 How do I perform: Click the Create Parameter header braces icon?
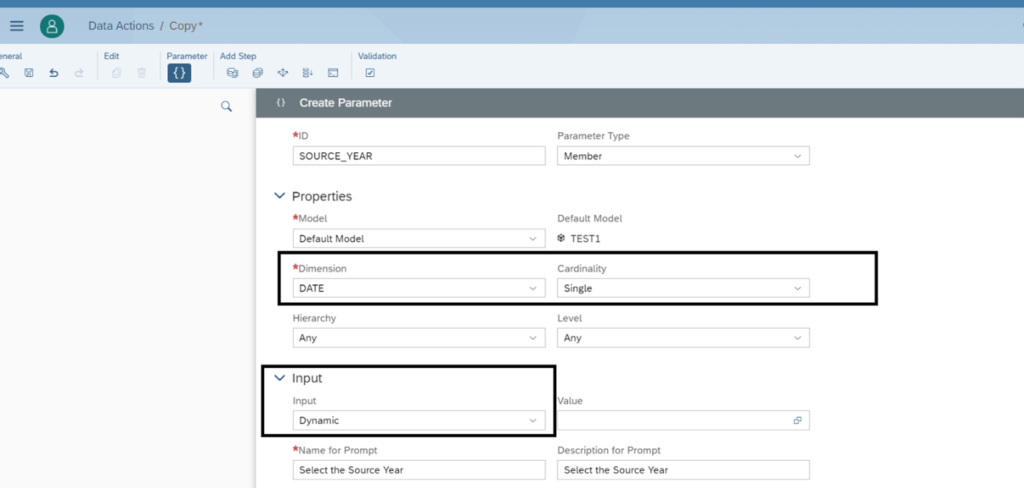pos(281,103)
